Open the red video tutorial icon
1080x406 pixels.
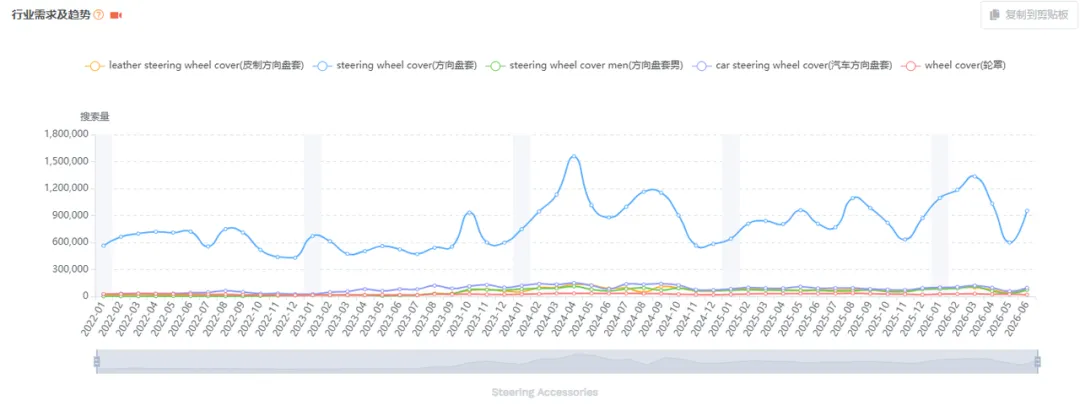116,15
